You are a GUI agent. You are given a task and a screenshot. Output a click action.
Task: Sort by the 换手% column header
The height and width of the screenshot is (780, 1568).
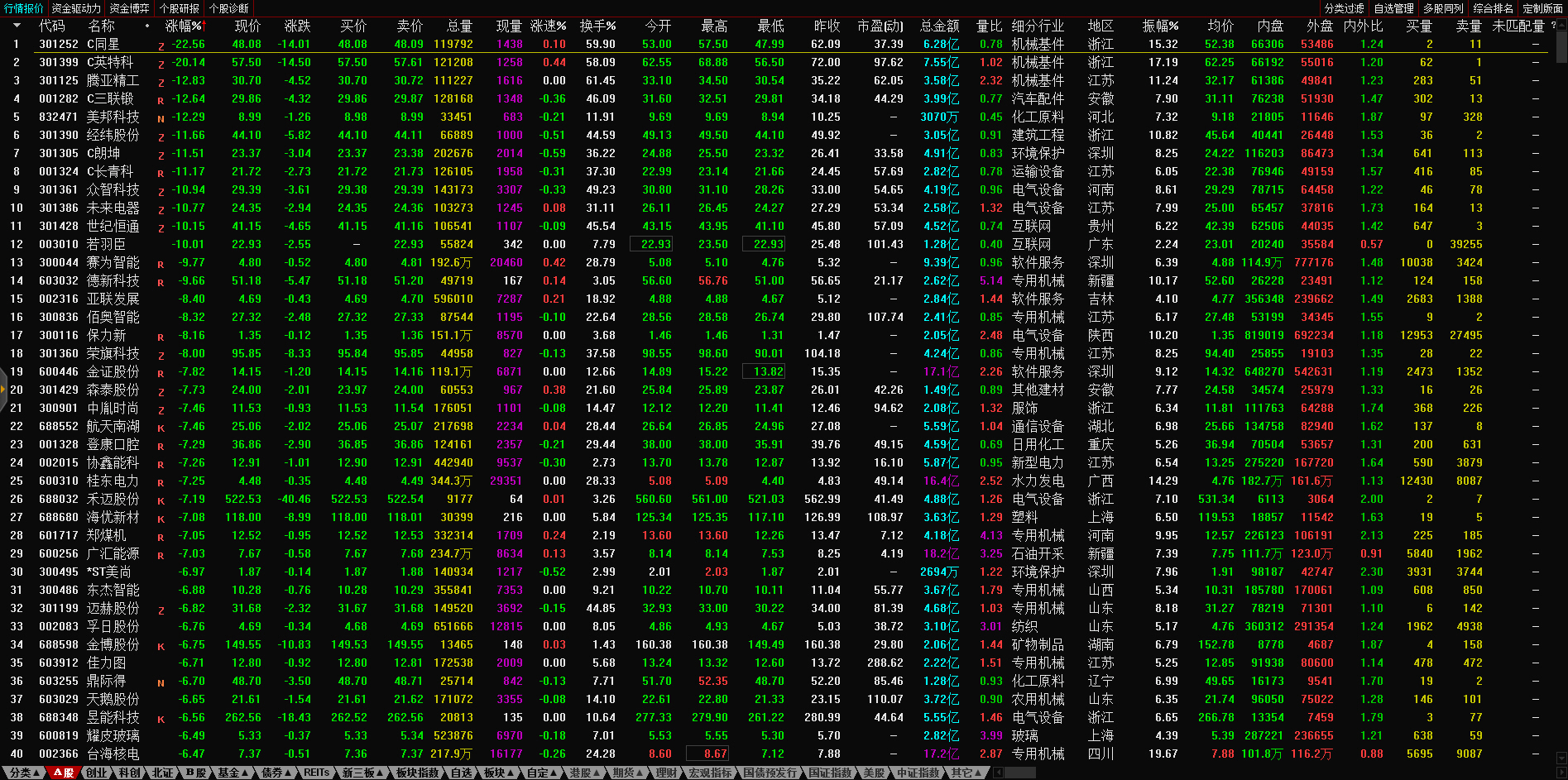(x=597, y=26)
